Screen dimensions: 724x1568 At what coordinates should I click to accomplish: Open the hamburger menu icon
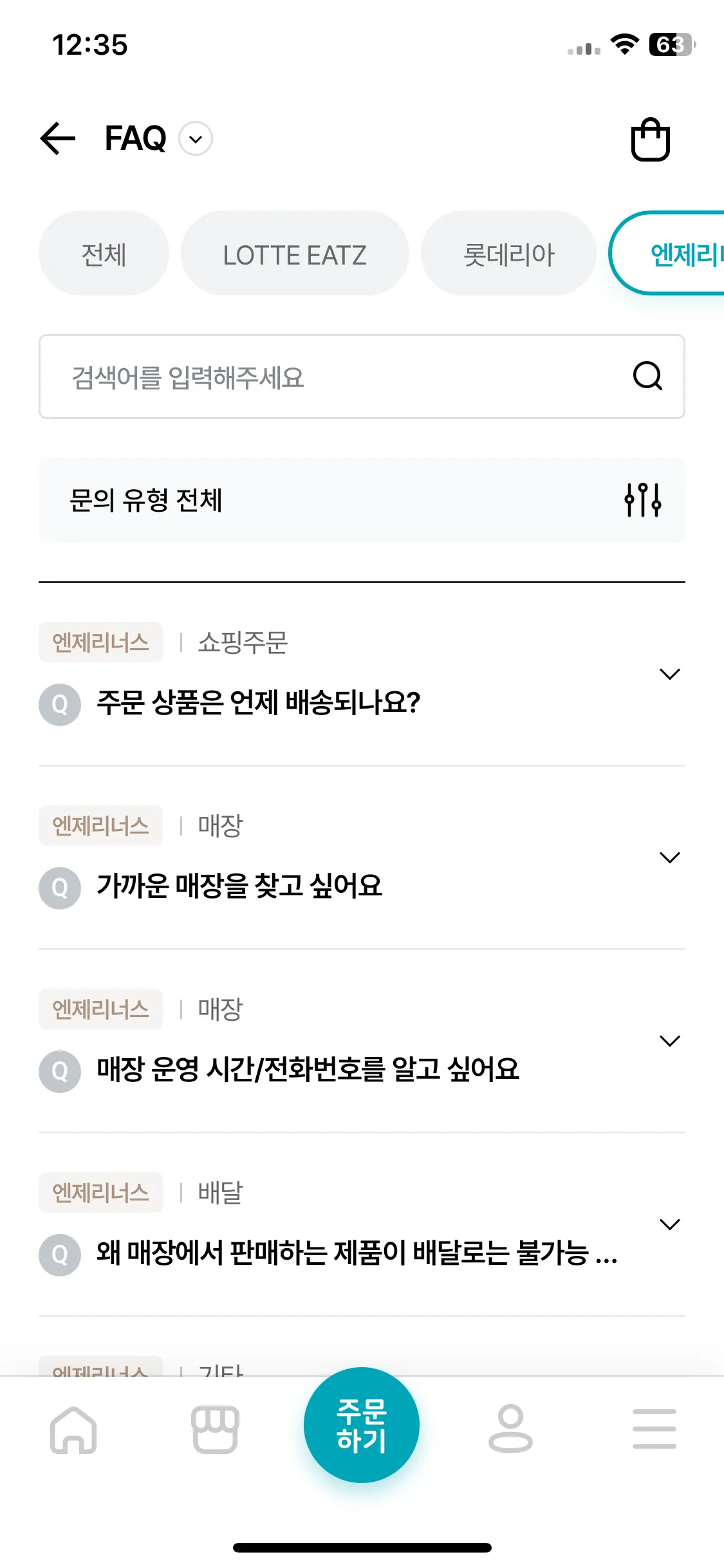(654, 1429)
